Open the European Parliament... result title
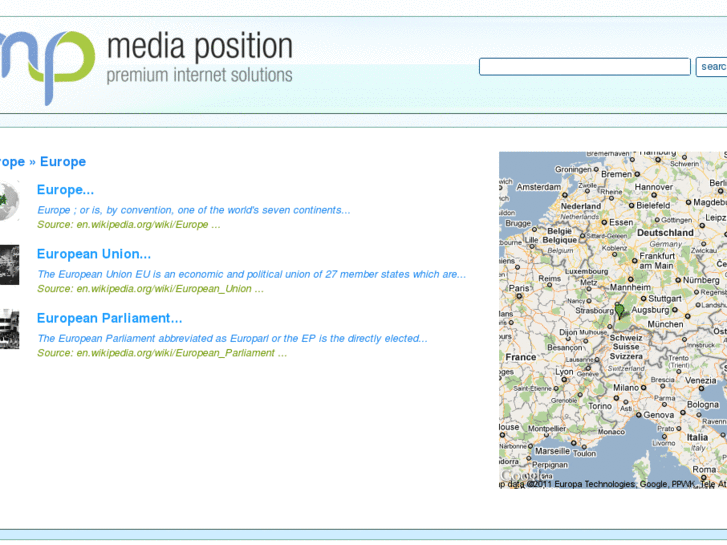This screenshot has height=545, width=727. [x=109, y=318]
